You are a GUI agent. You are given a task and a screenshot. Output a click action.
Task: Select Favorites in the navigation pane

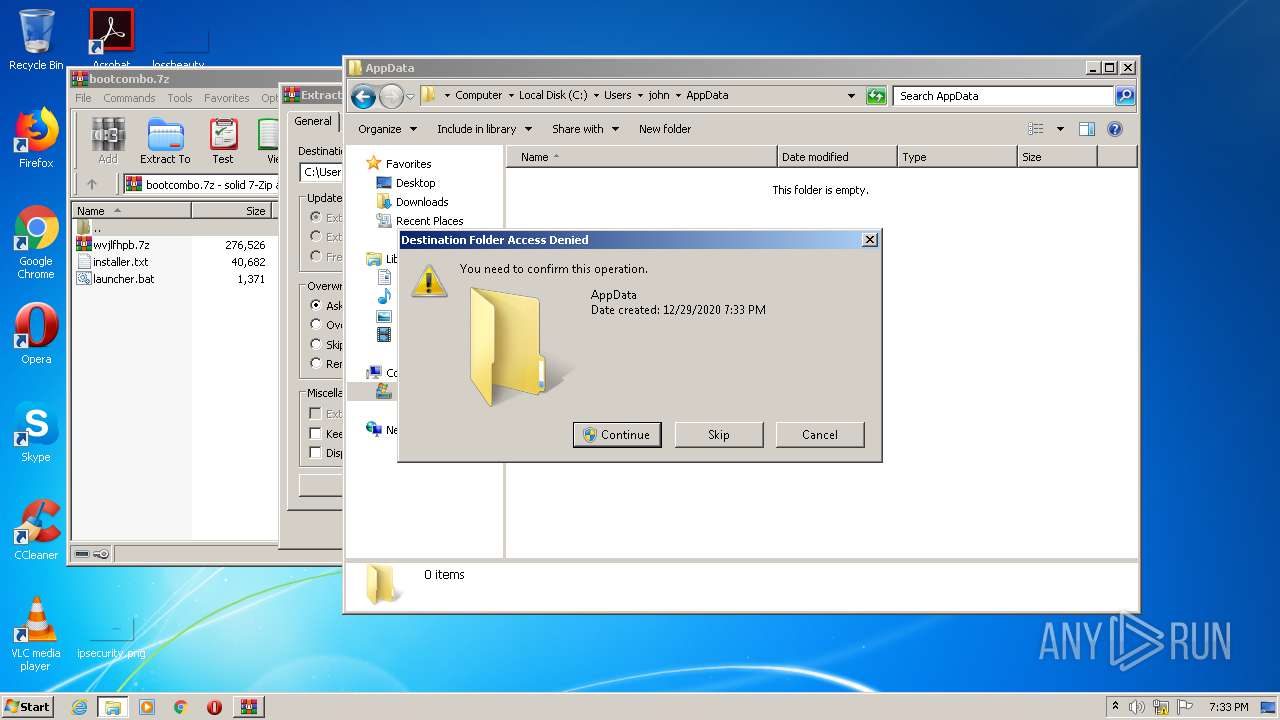[408, 164]
